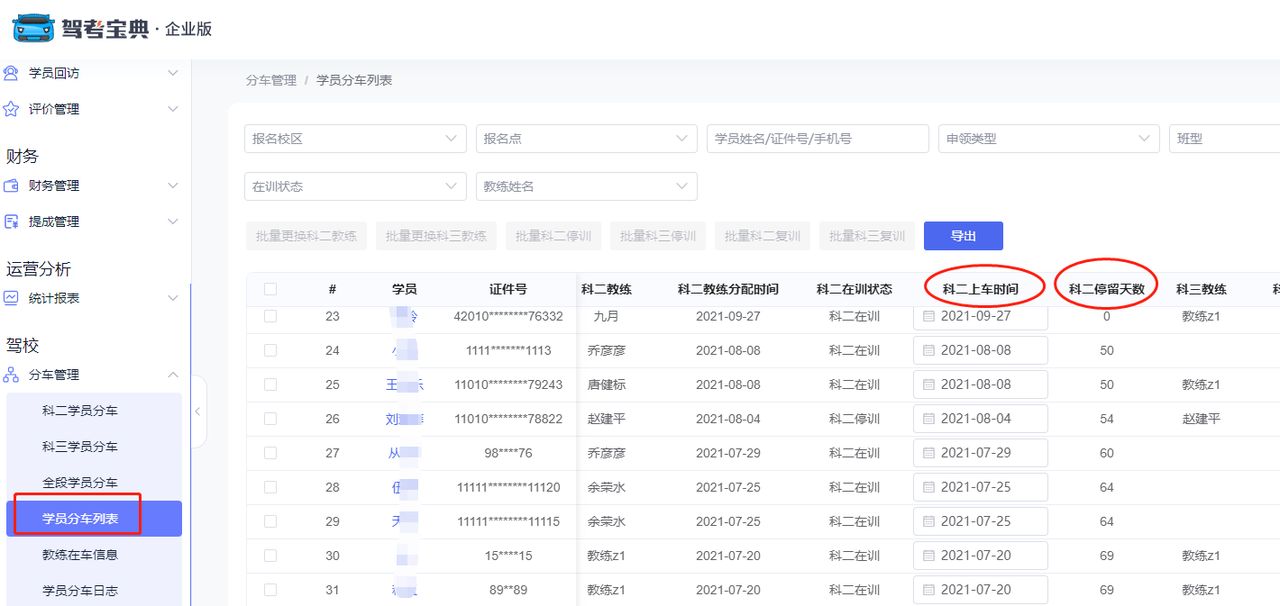Click the 2021-08-08 date field in row 25

[981, 385]
